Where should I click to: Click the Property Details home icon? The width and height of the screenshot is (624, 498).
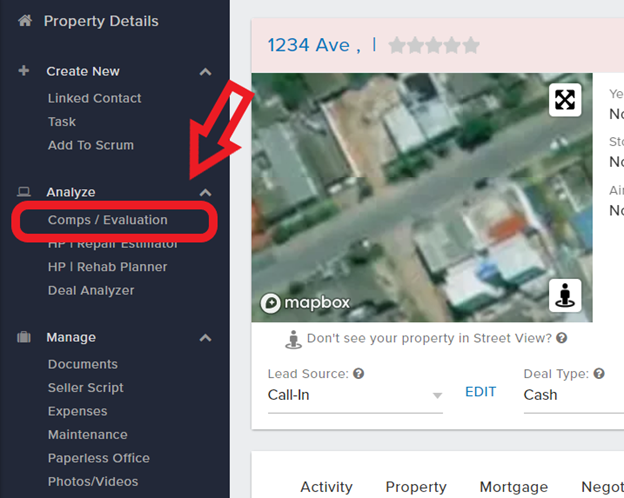point(25,21)
